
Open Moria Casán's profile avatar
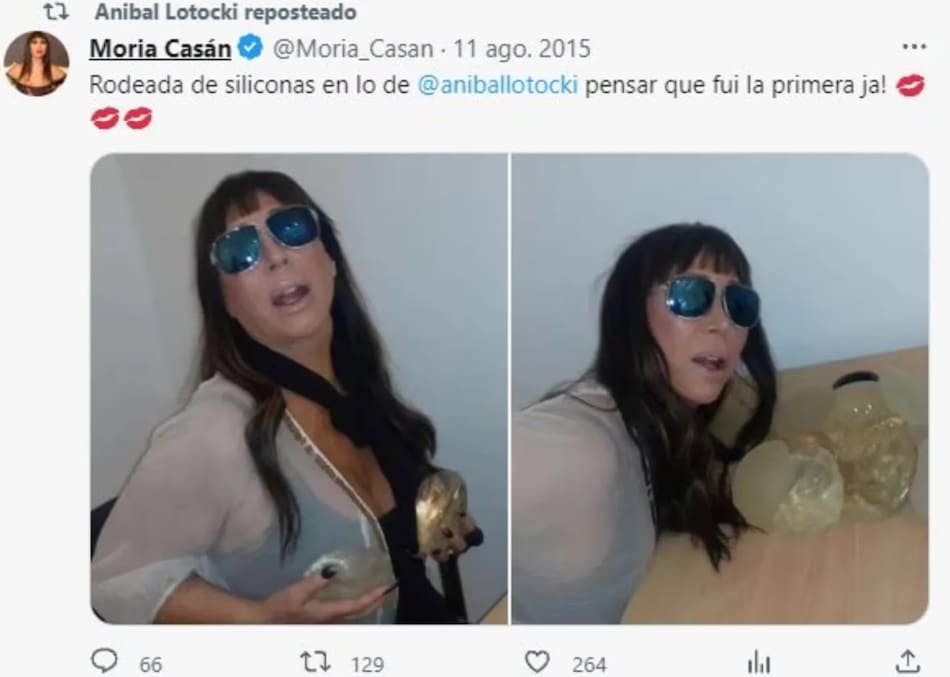[x=36, y=64]
